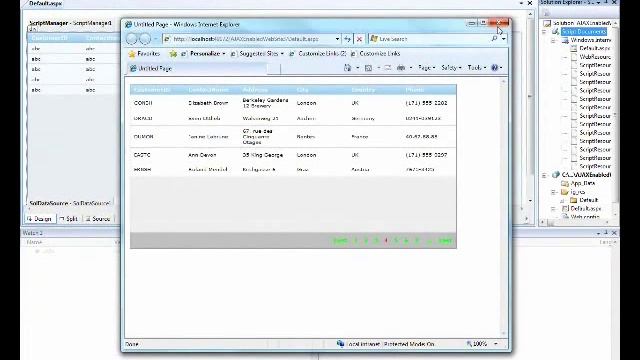Click the website project globe icon in Solution Explorer
Image resolution: width=640 pixels, height=360 pixels.
click(555, 175)
